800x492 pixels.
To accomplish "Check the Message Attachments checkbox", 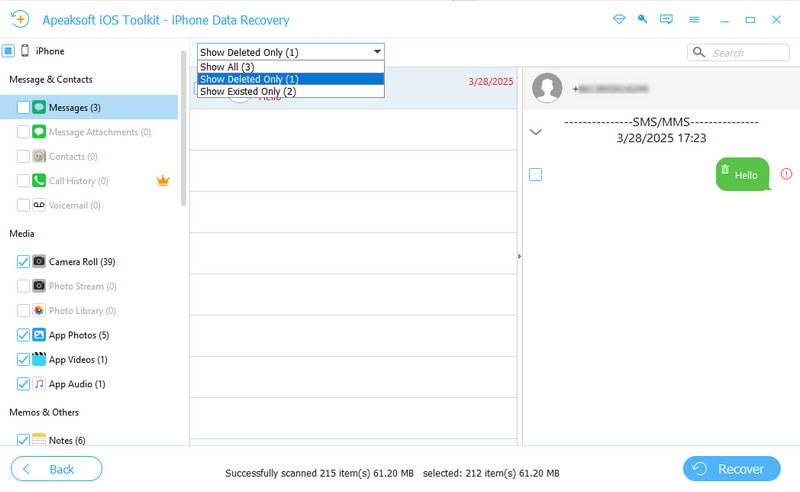I will [x=23, y=132].
